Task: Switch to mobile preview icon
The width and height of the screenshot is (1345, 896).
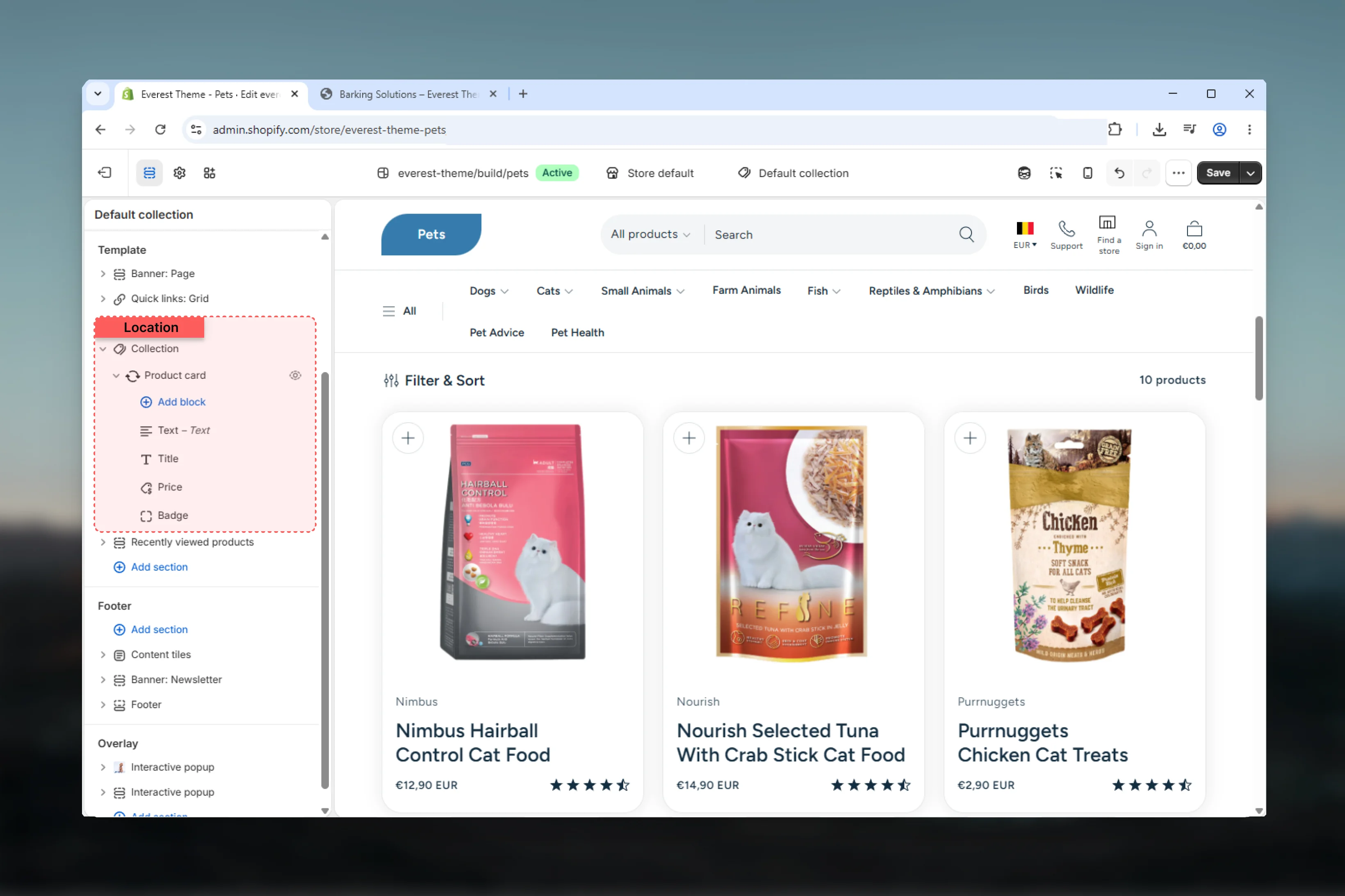Action: pos(1087,173)
